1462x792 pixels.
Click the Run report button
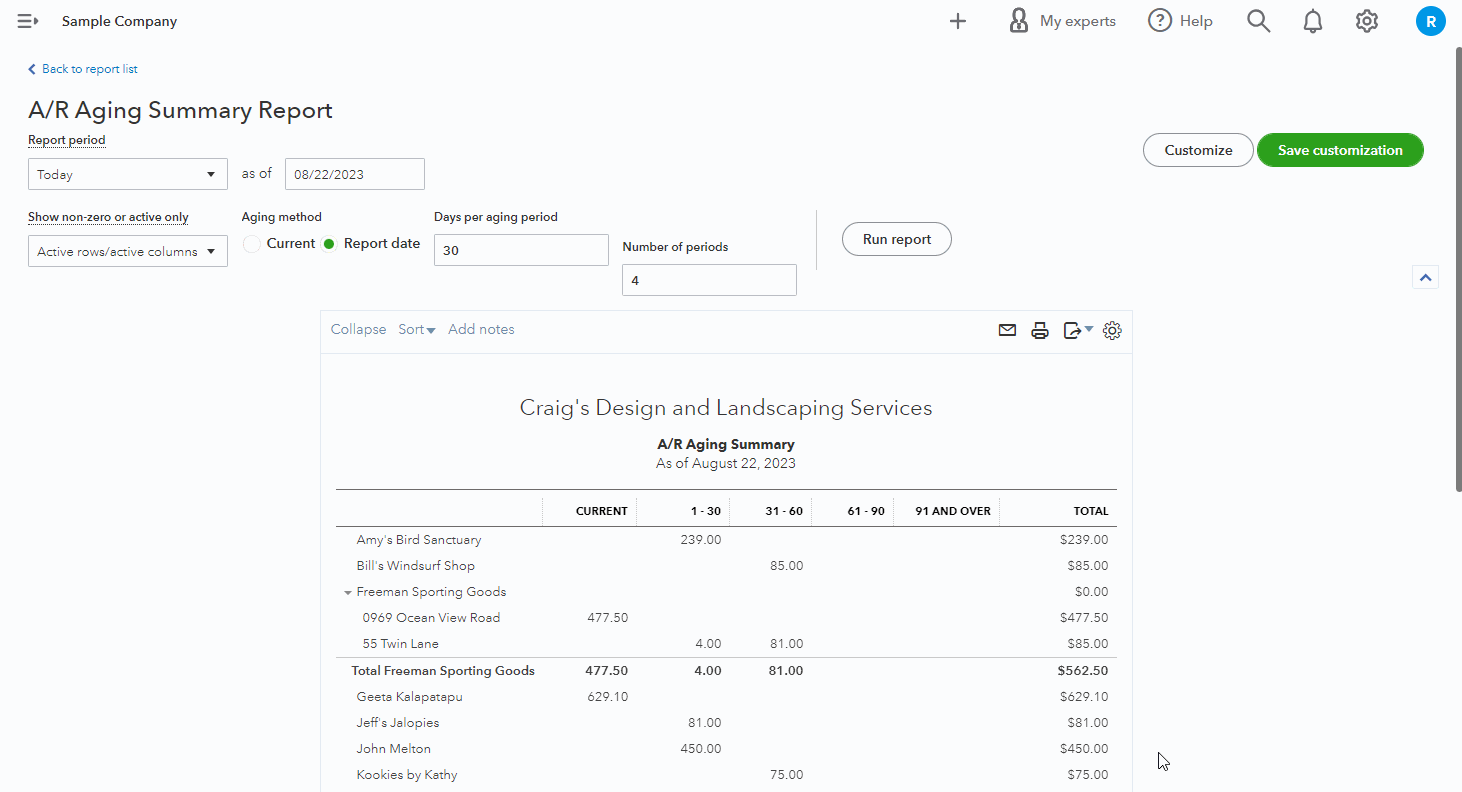click(896, 239)
